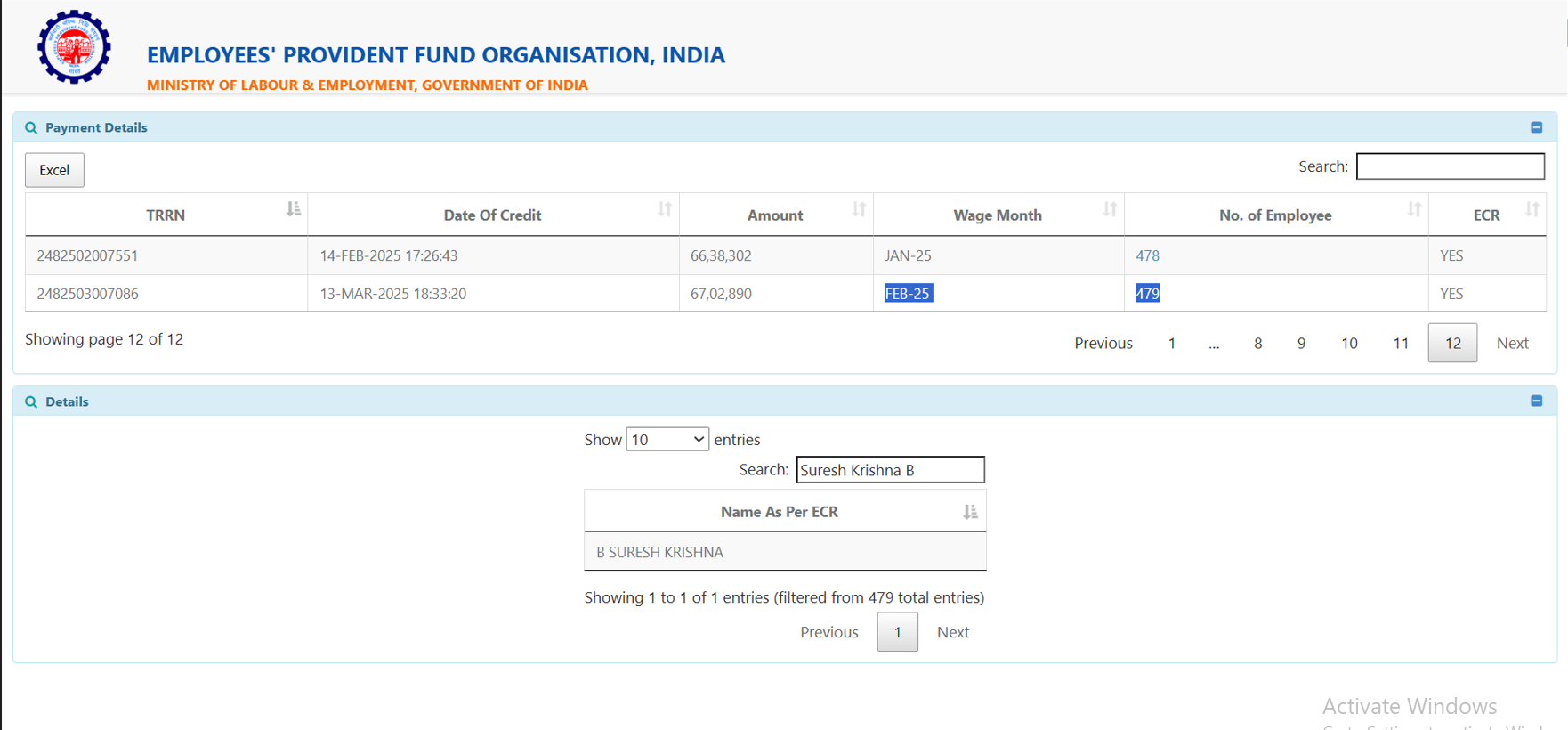
Task: Export payment table using Excel button
Action: (x=54, y=170)
